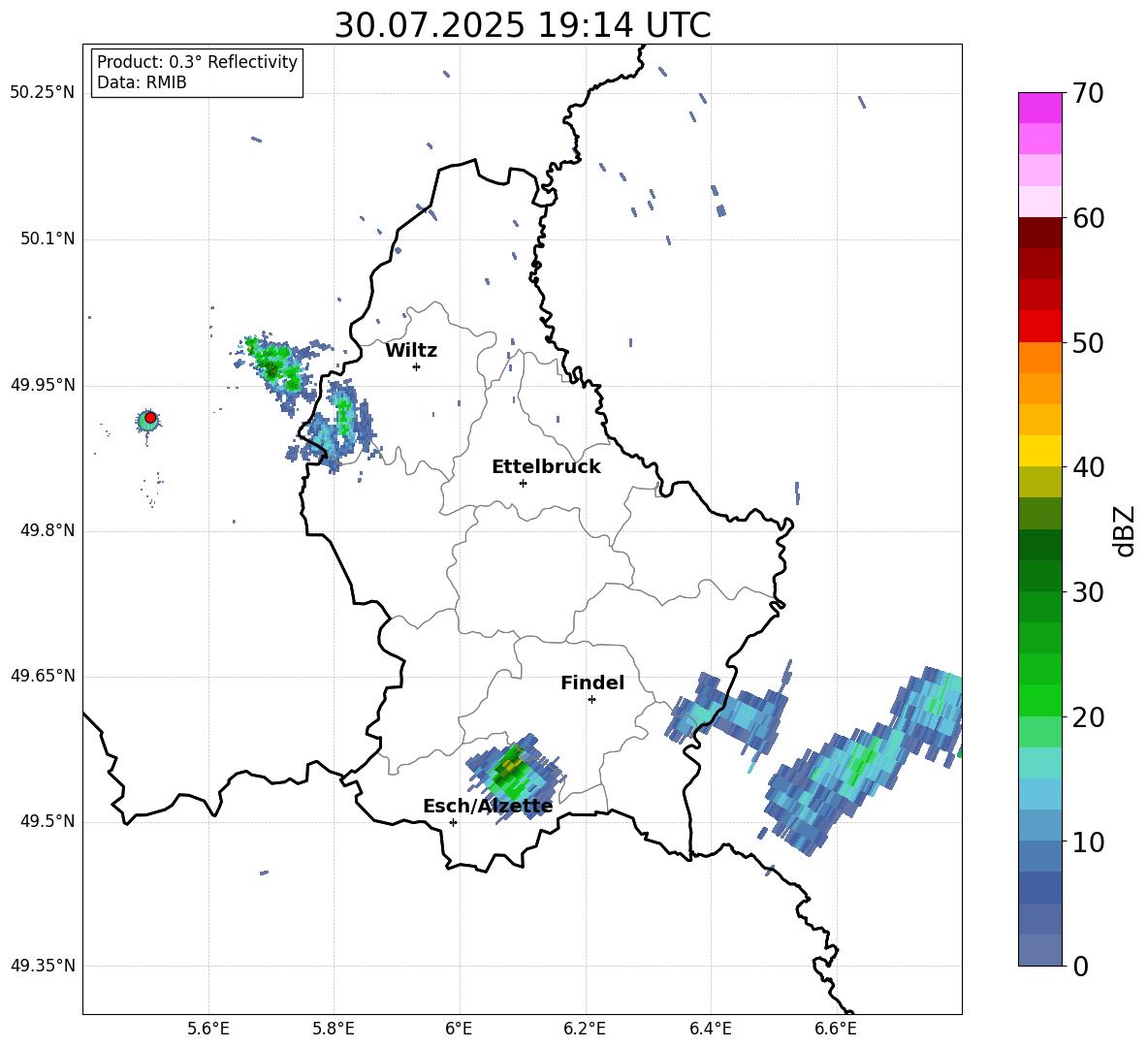Click the colorbar tick label '40'

[1089, 467]
